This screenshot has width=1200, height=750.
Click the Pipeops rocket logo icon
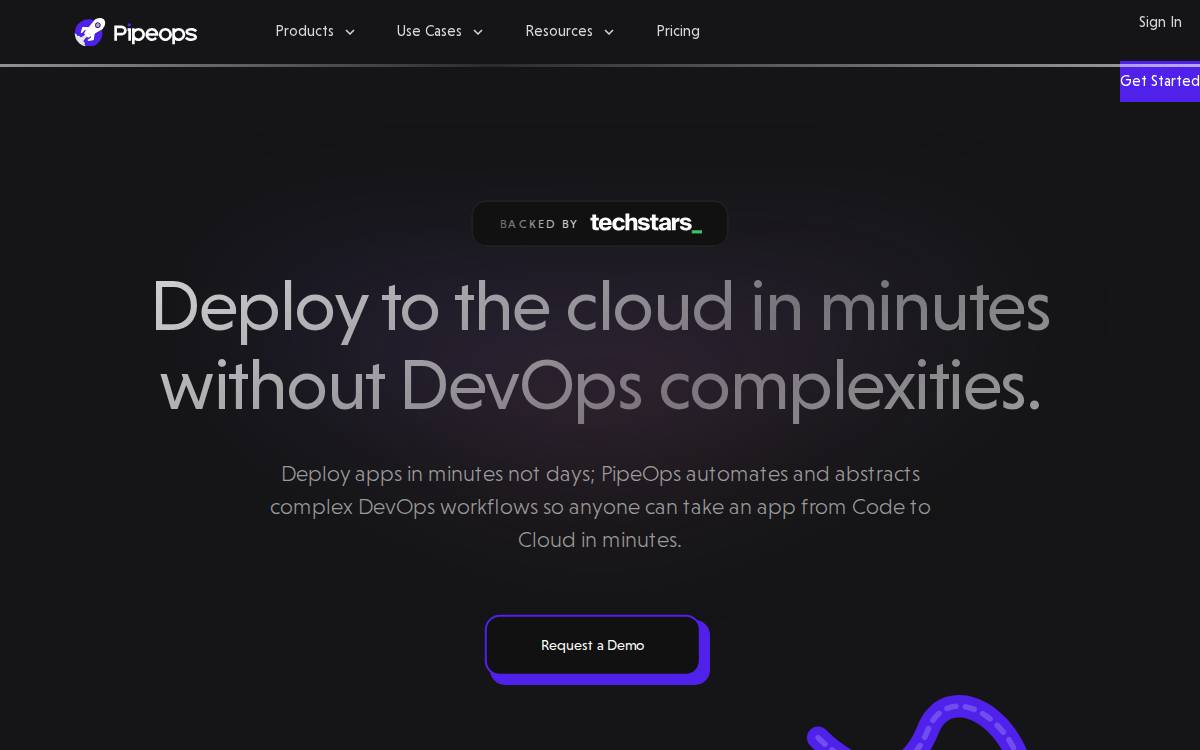point(90,32)
